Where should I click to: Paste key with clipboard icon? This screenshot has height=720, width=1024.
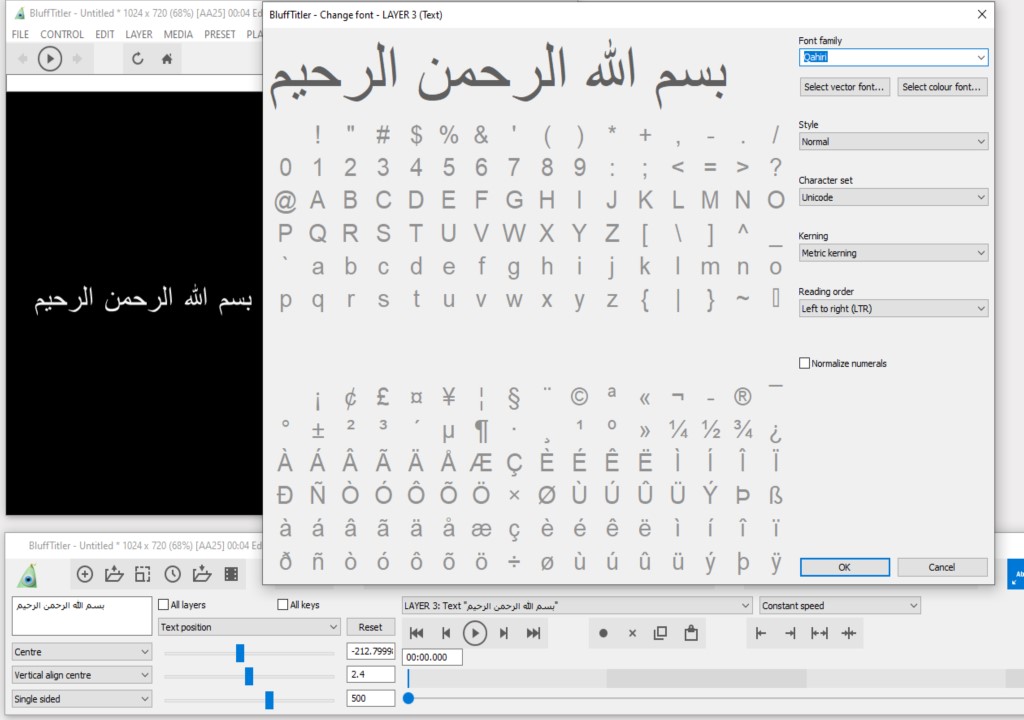[x=691, y=632]
